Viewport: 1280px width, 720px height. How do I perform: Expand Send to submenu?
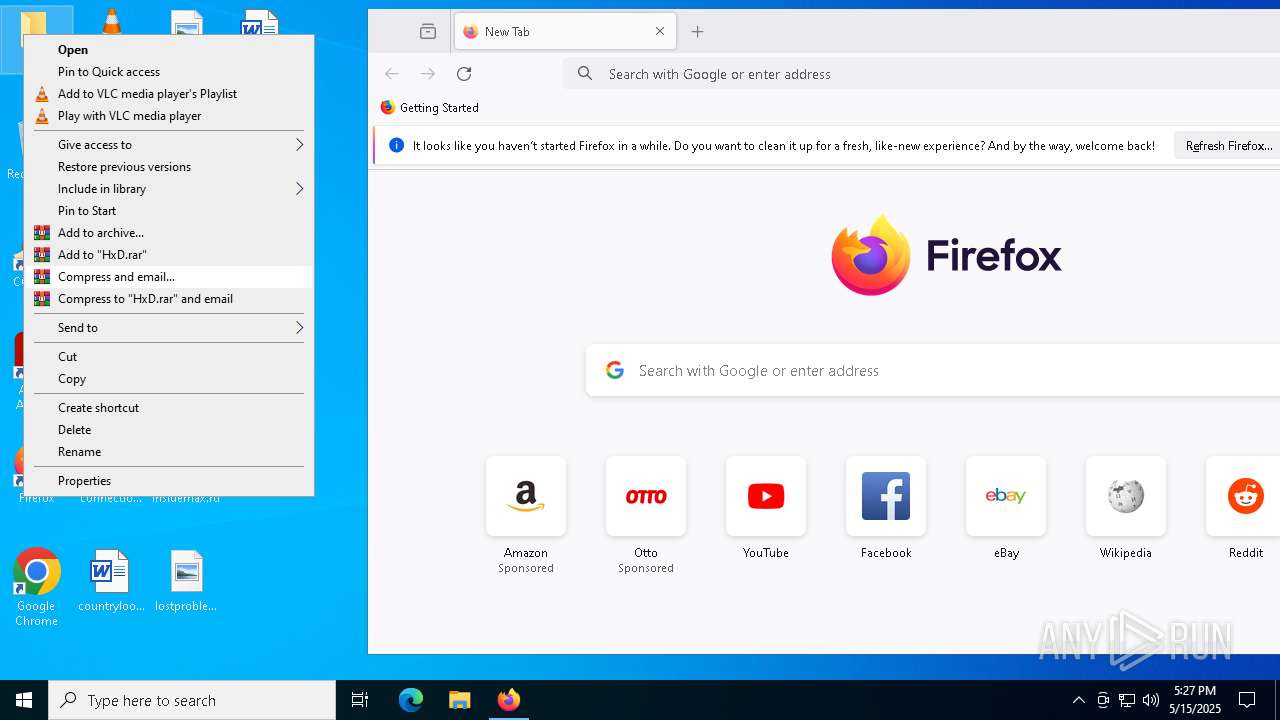tap(169, 328)
